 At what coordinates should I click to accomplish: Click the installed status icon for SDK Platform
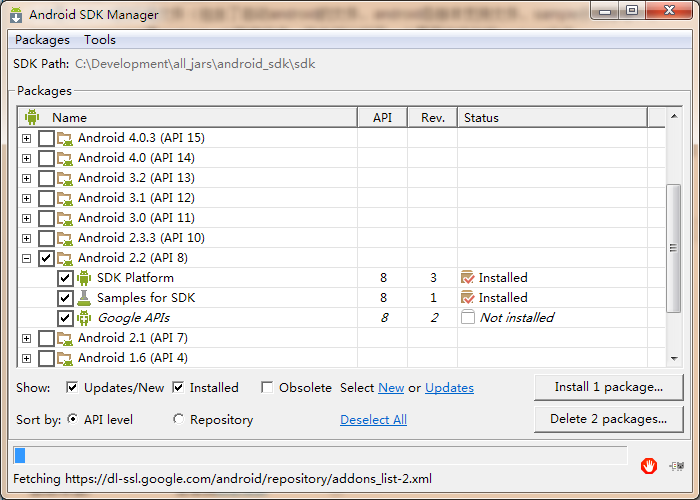[467, 278]
